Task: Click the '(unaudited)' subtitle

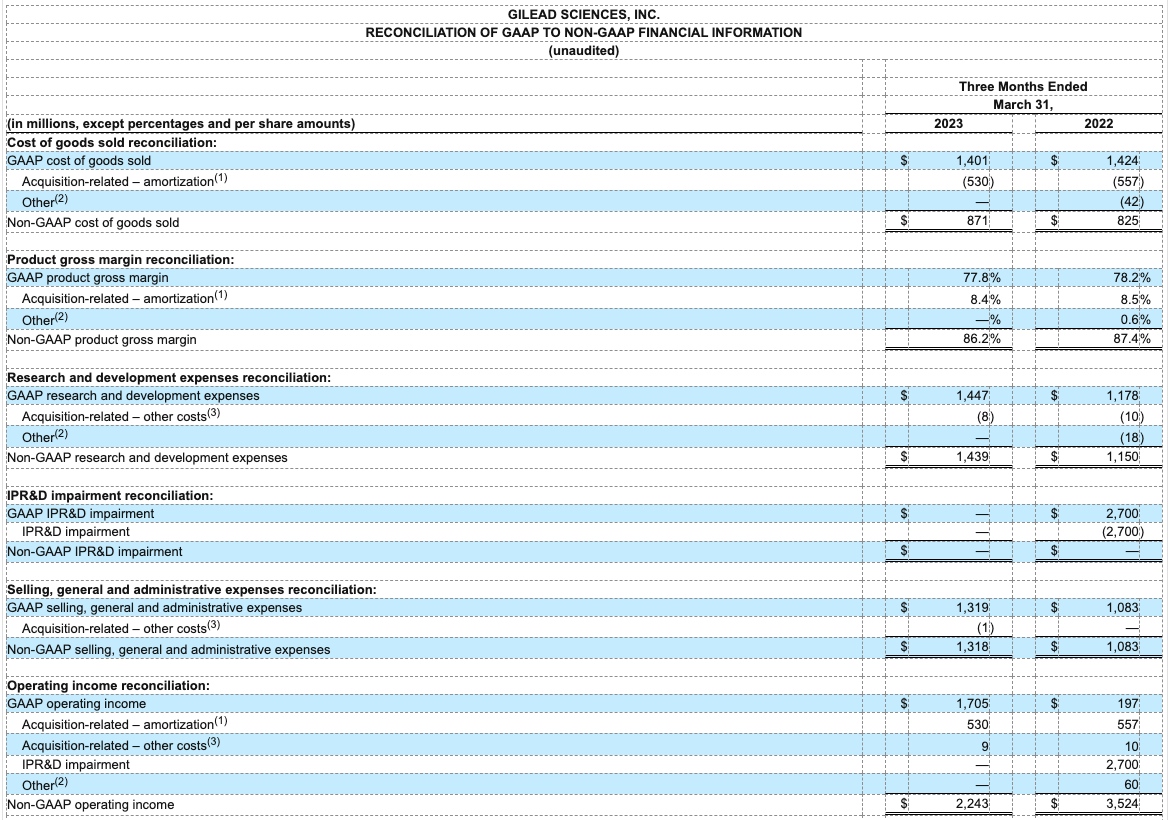Action: tap(583, 51)
